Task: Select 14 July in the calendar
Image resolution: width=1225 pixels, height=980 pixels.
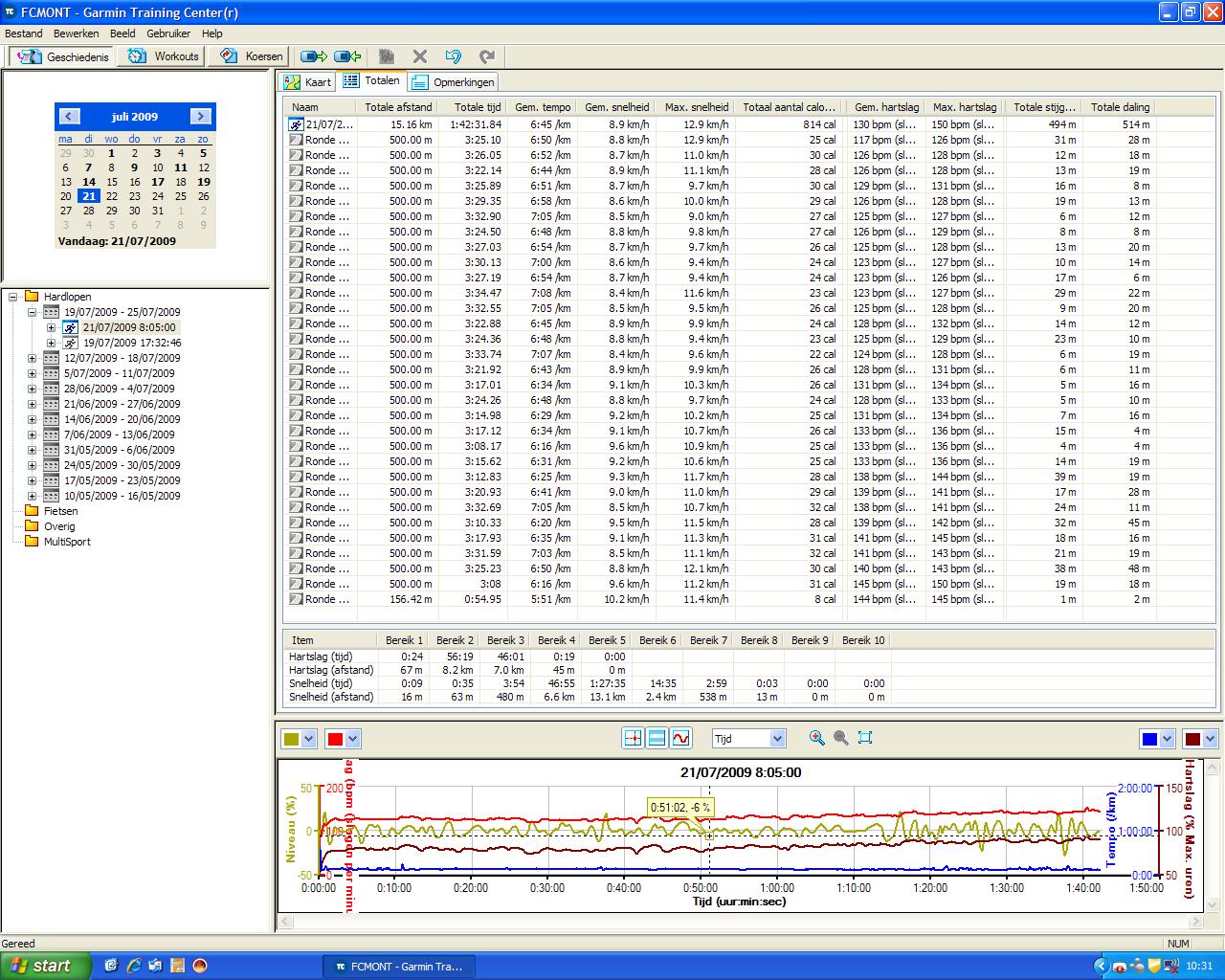Action: [89, 182]
